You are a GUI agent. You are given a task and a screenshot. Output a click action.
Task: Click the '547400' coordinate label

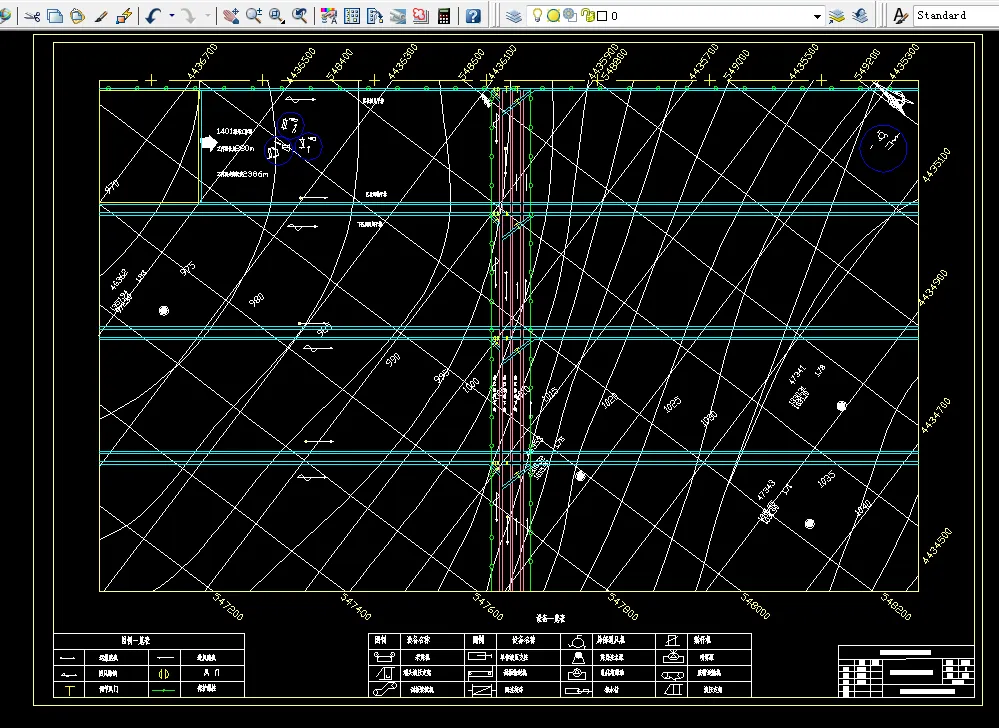(356, 606)
